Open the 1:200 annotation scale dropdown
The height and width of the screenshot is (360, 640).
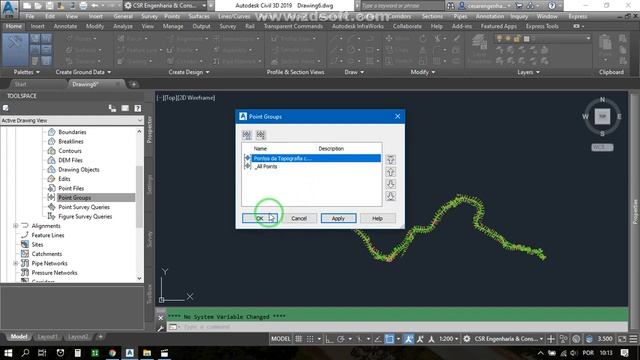tap(449, 339)
